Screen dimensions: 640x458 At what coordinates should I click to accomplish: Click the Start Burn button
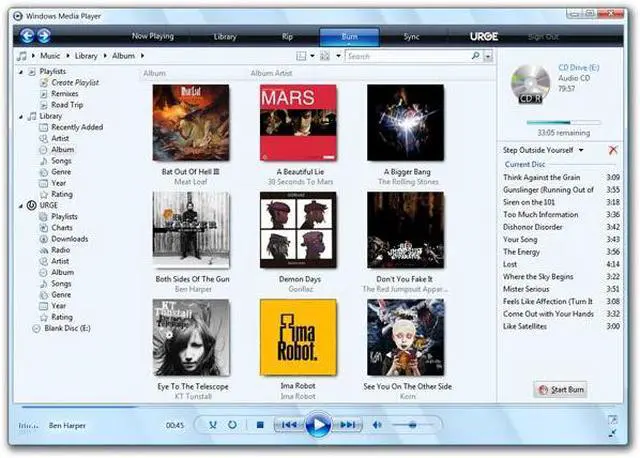(x=561, y=389)
